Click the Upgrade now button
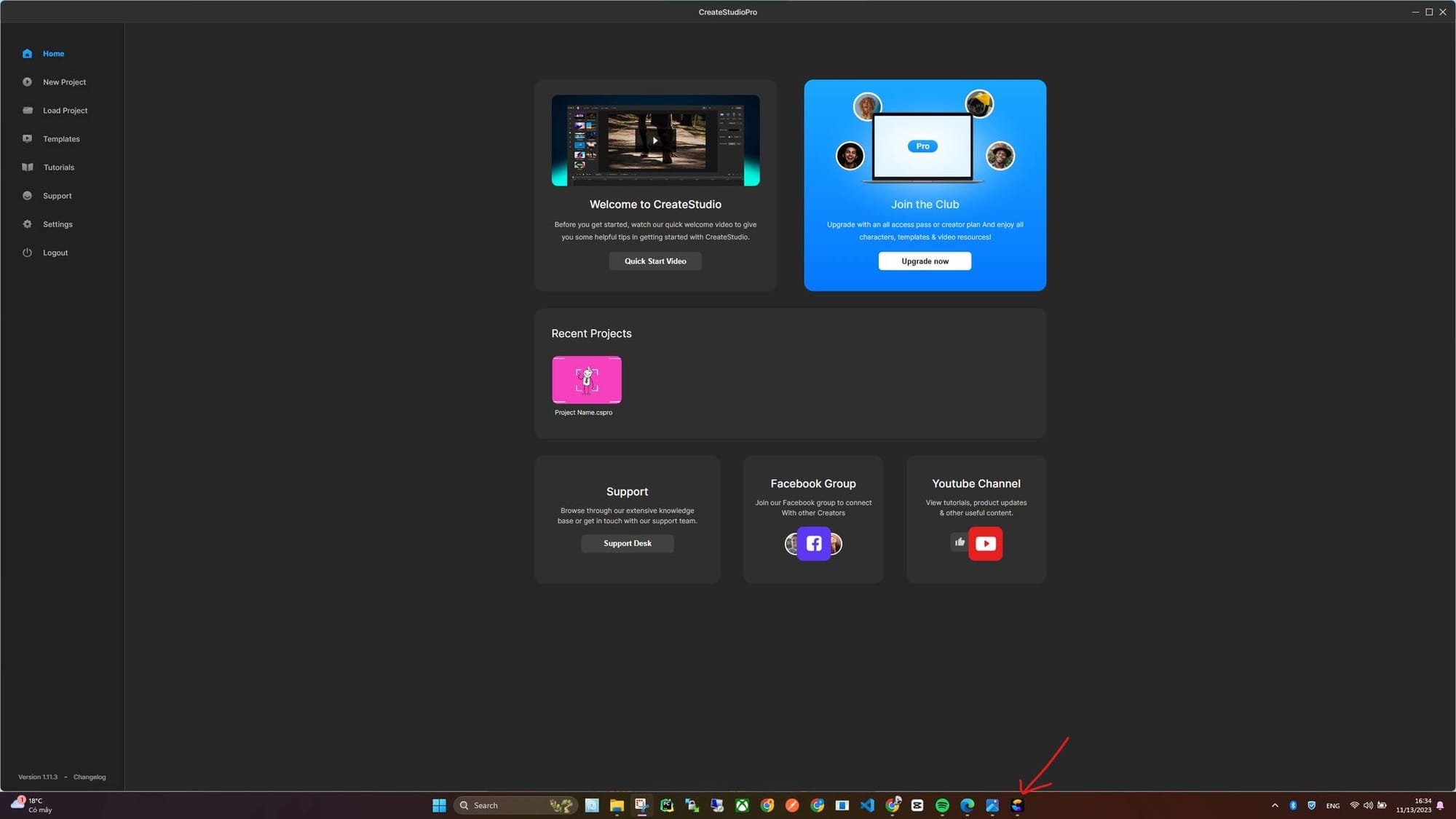1456x819 pixels. click(x=925, y=261)
